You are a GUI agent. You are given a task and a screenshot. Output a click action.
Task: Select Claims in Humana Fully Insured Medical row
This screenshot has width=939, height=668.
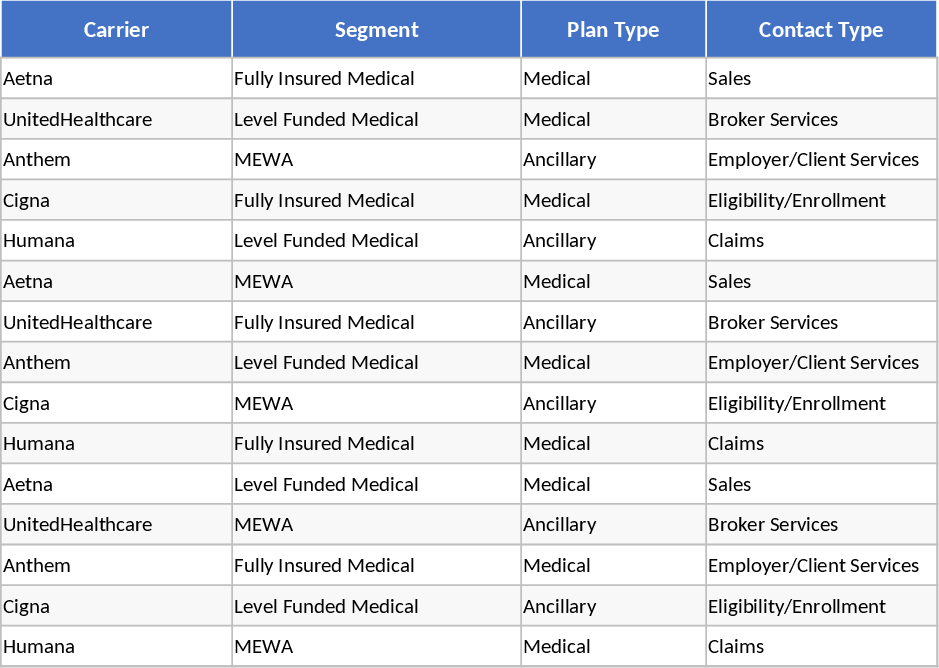735,444
